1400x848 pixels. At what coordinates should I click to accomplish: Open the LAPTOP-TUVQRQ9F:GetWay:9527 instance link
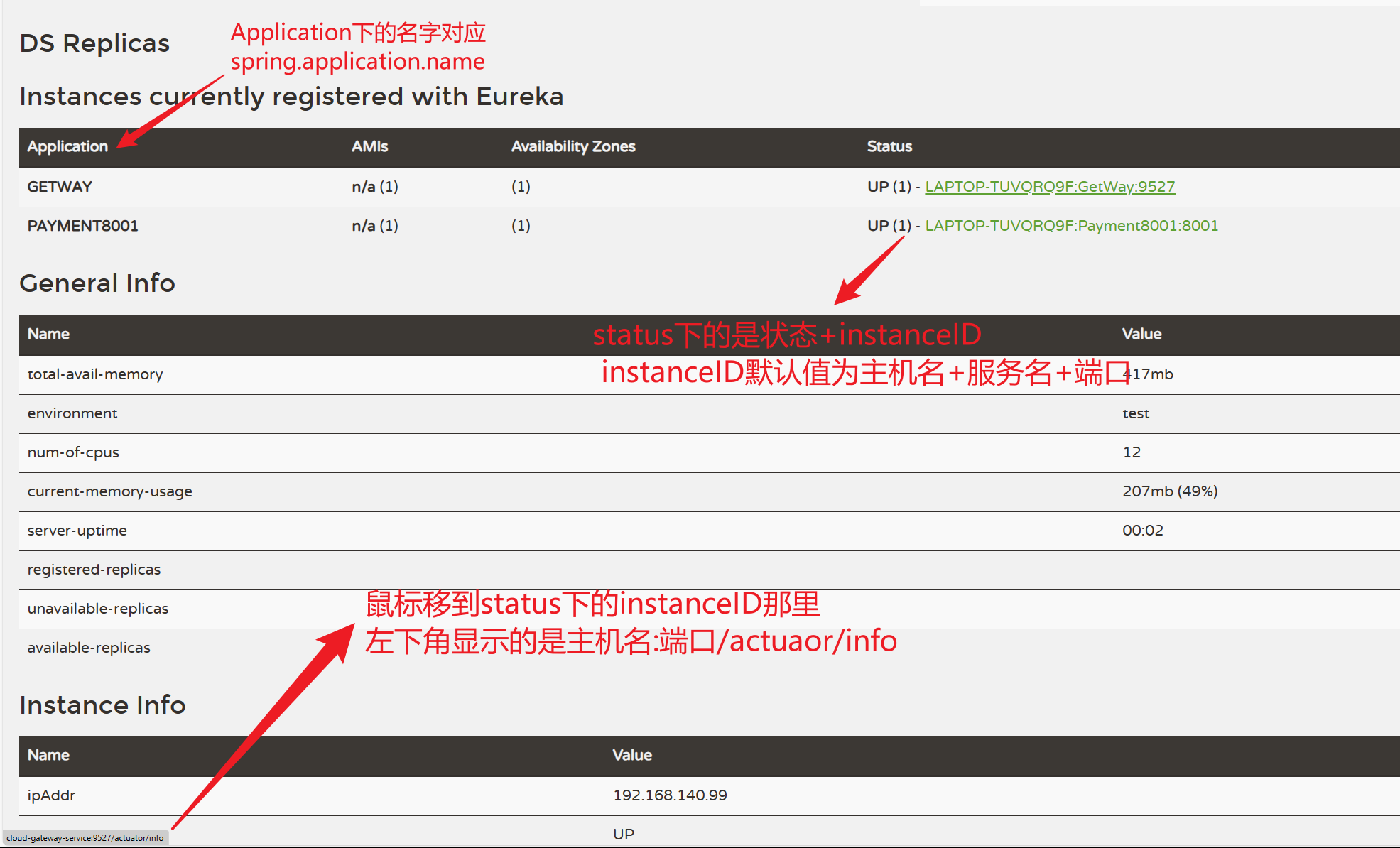click(x=1049, y=187)
